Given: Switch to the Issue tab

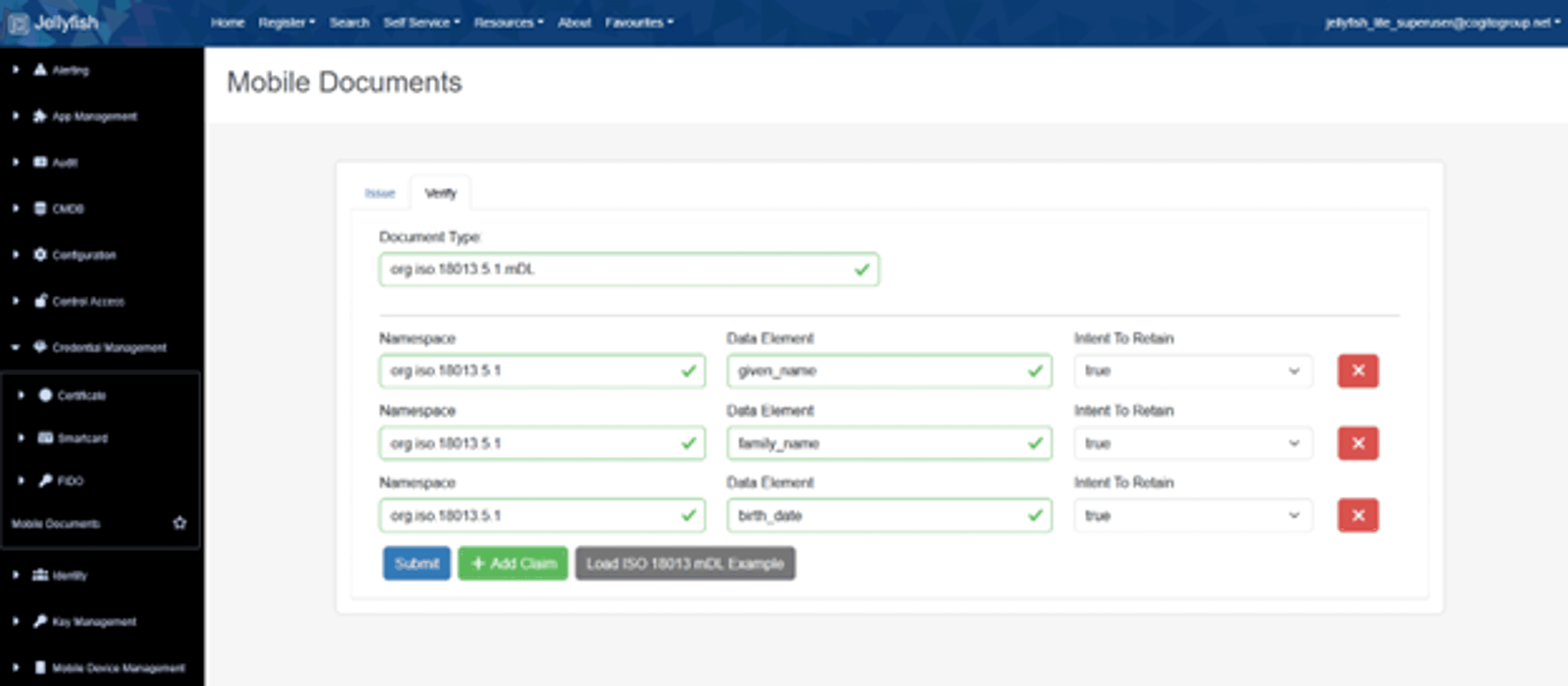Looking at the screenshot, I should click(380, 194).
